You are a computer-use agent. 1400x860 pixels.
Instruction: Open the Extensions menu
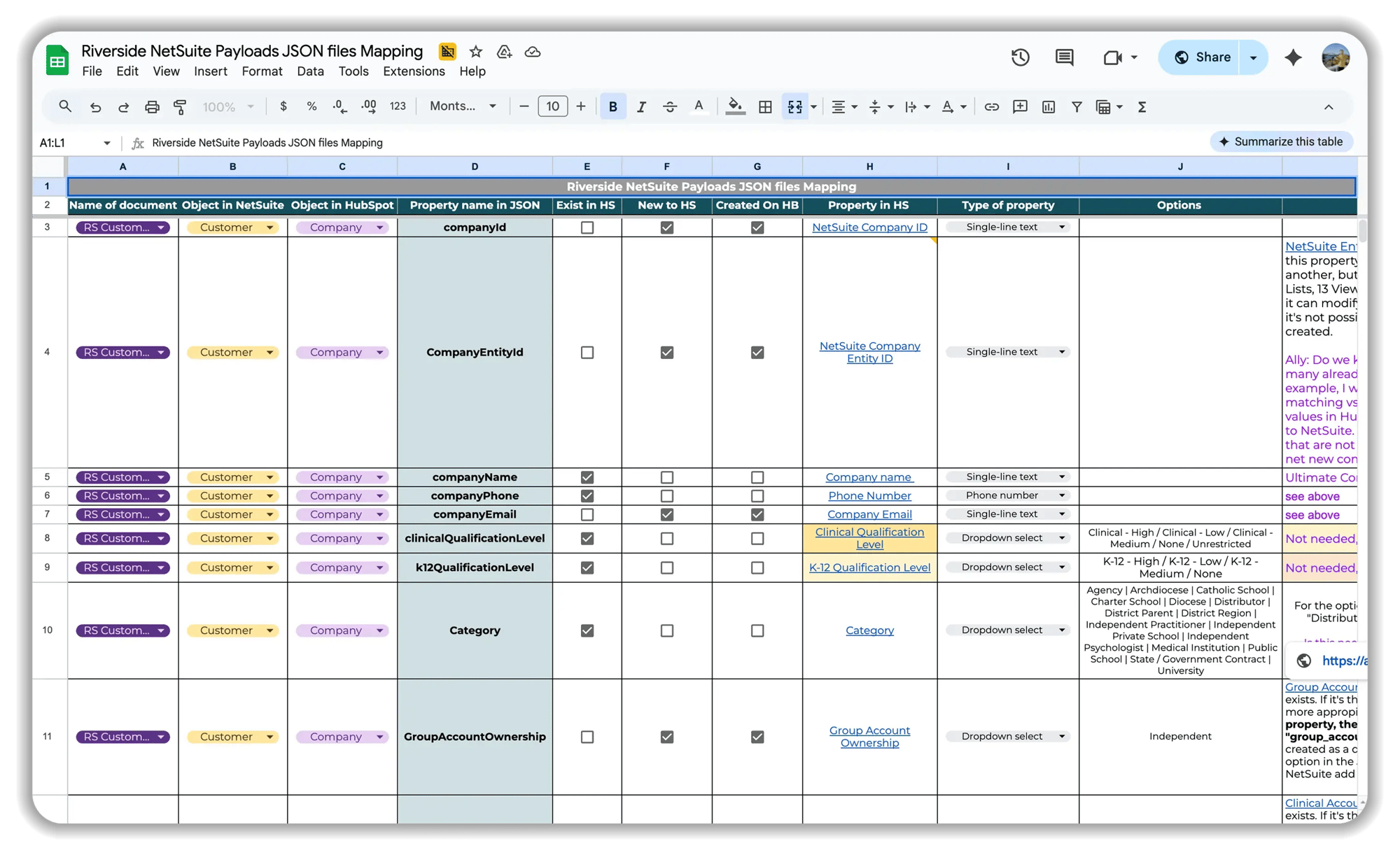(414, 71)
